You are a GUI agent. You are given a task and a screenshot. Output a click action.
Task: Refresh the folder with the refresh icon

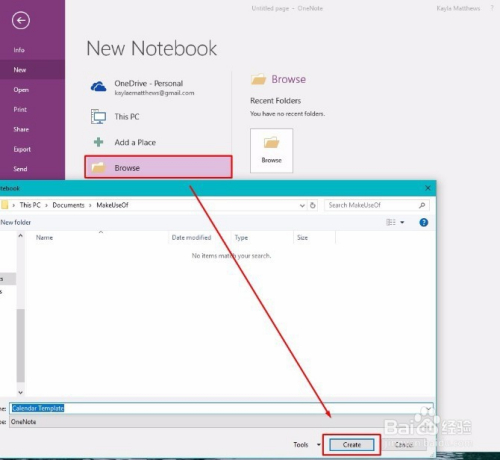click(313, 205)
